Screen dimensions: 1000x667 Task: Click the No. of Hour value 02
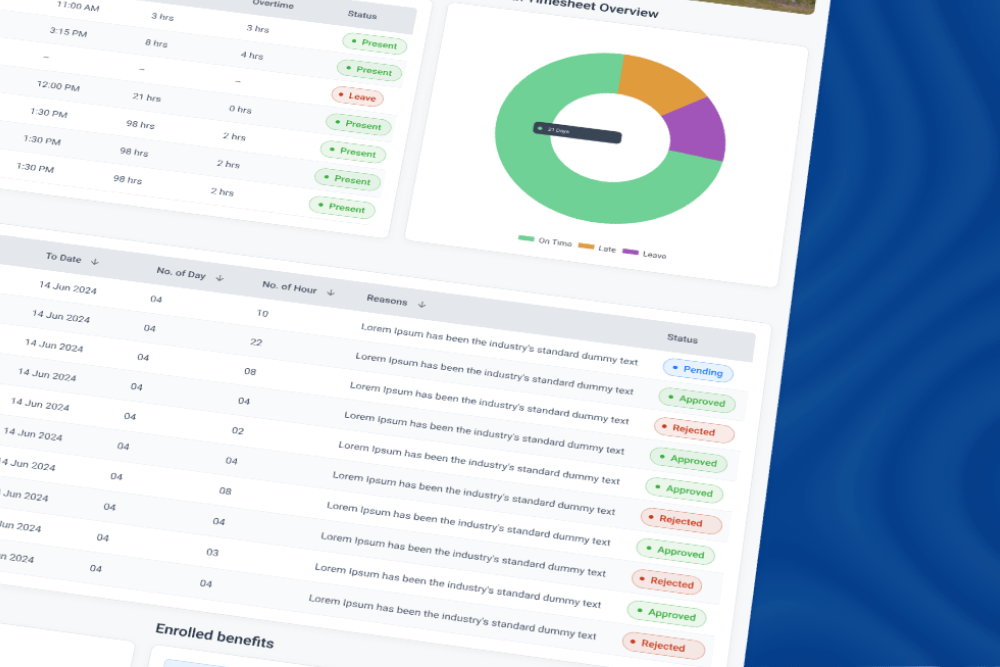pyautogui.click(x=238, y=430)
